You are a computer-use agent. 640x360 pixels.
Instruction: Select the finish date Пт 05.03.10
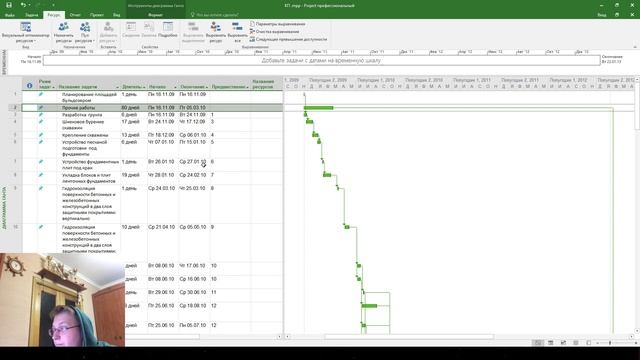(193, 108)
